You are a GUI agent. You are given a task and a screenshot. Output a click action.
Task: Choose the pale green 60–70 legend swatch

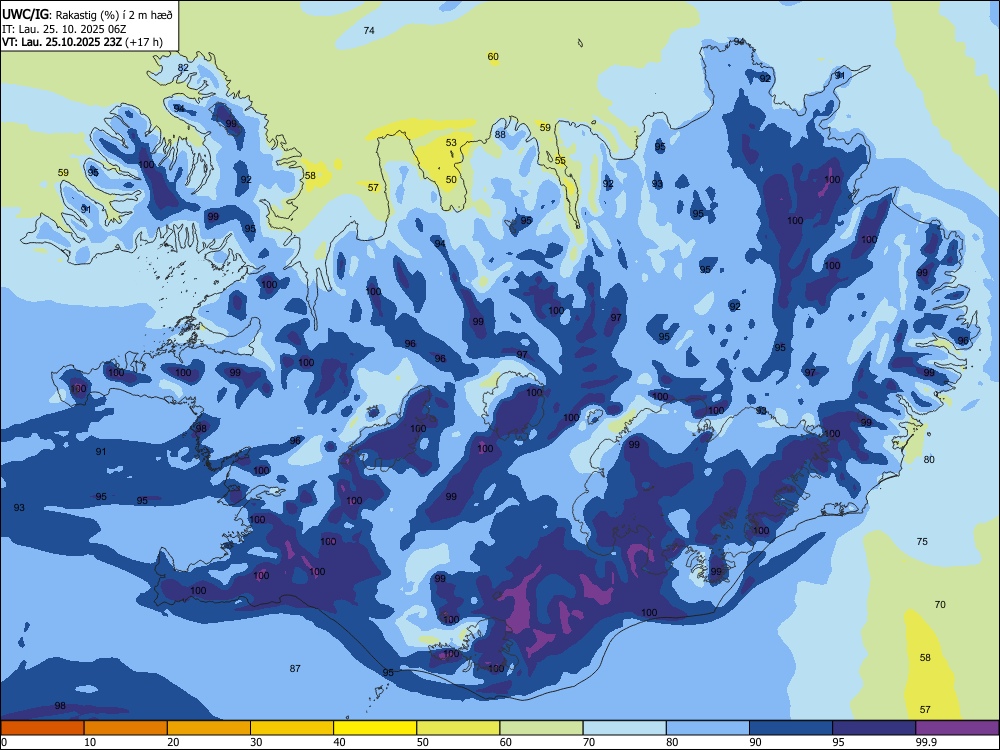pos(541,728)
